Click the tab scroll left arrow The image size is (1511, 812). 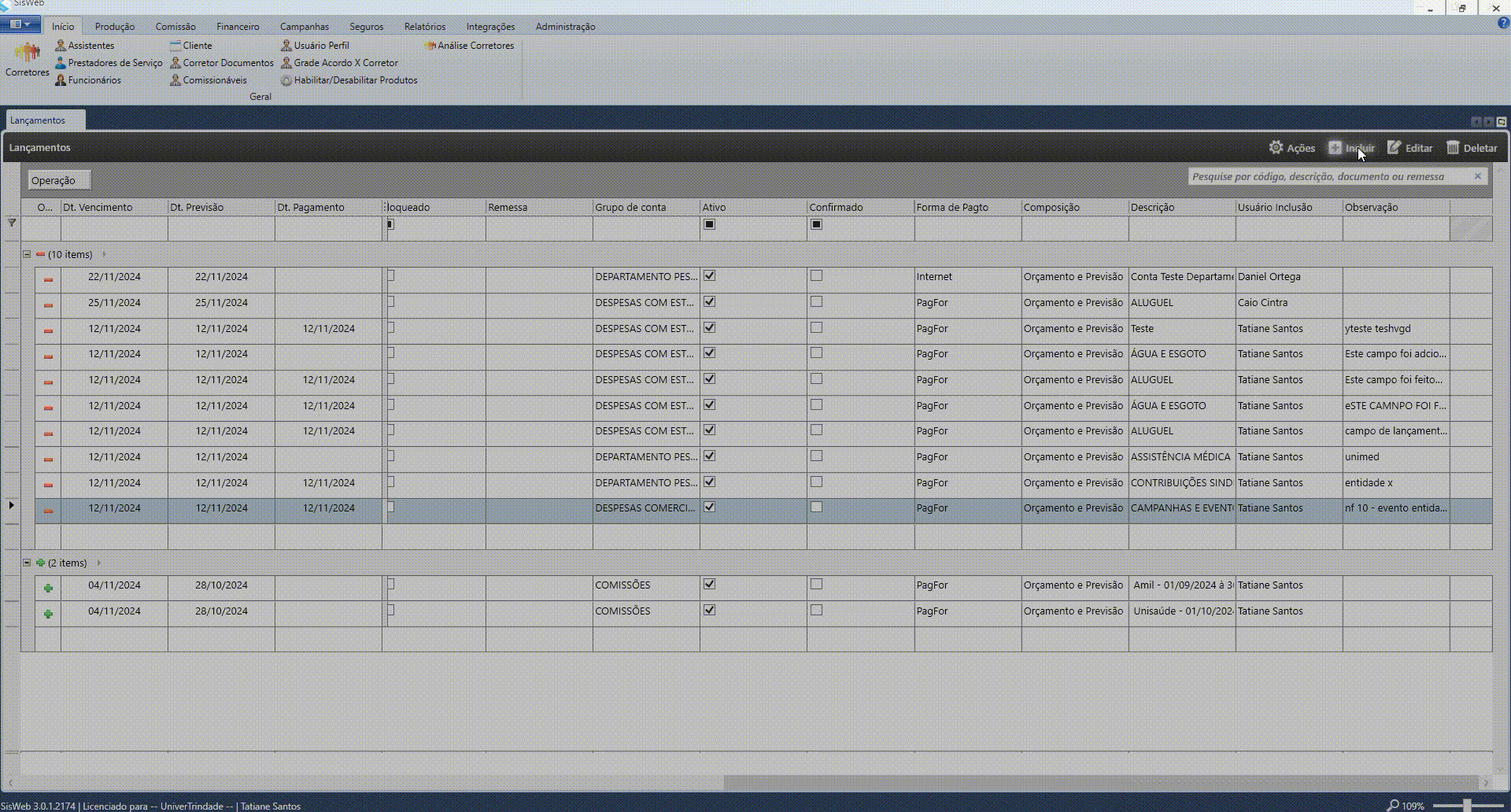pyautogui.click(x=1476, y=122)
